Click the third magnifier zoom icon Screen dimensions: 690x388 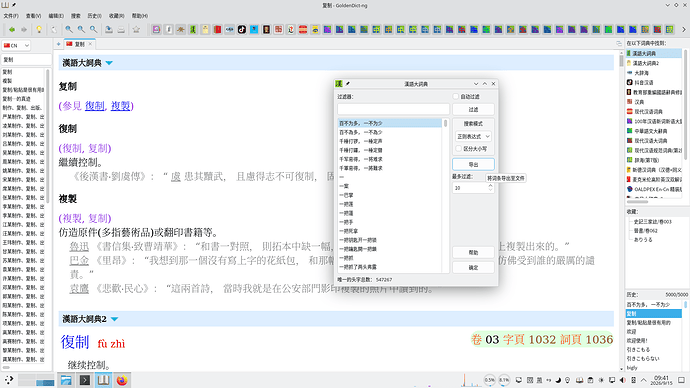94,29
